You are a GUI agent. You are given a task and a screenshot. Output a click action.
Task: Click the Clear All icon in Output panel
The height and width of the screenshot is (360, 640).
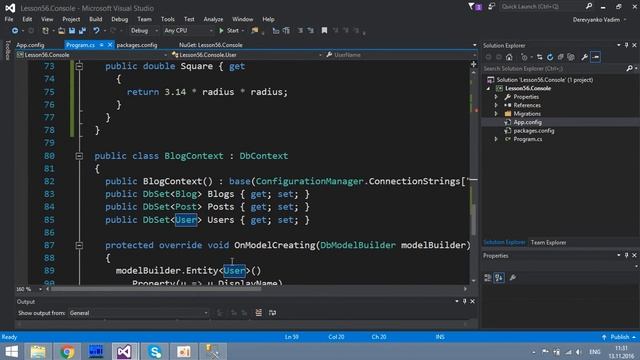point(258,313)
